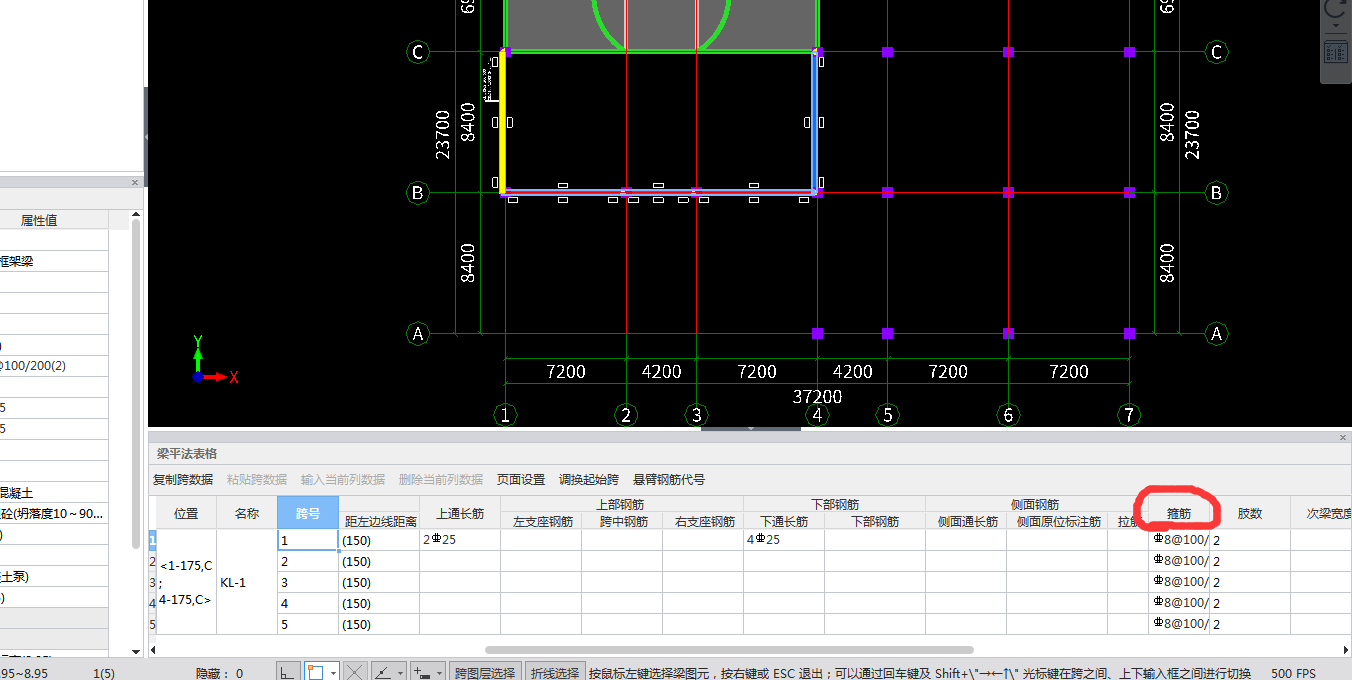Select the 位置 column header
1352x680 pixels.
click(186, 512)
